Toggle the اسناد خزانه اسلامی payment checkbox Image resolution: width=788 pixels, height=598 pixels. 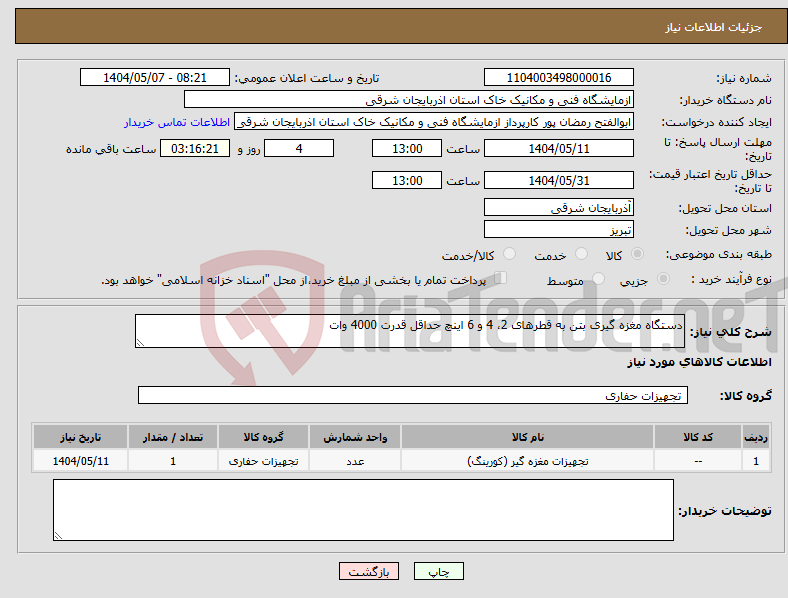coord(501,277)
